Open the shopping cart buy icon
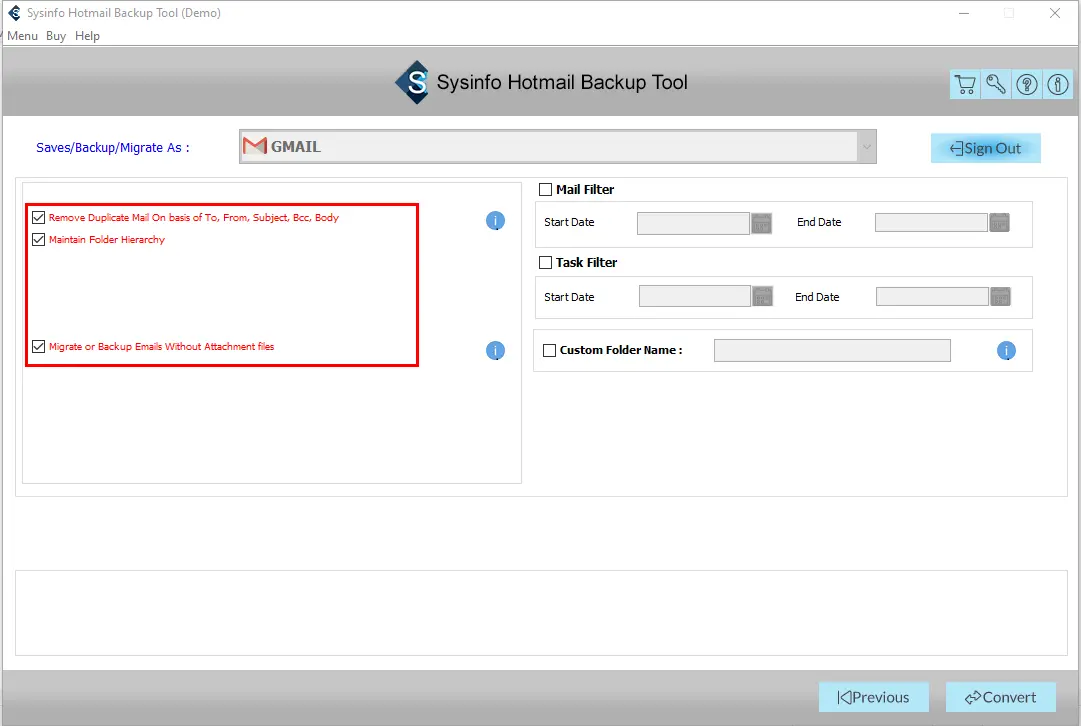Screen dimensions: 1081x726 pyautogui.click(x=965, y=85)
